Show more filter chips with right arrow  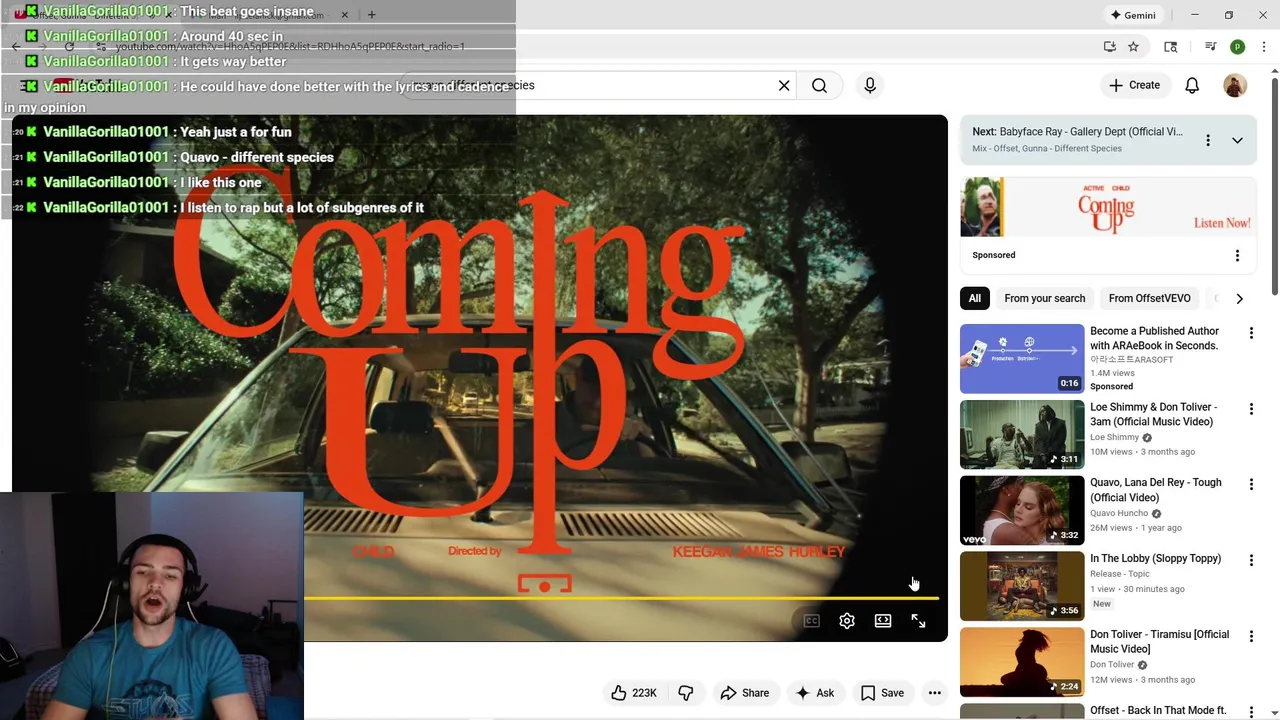(x=1239, y=298)
